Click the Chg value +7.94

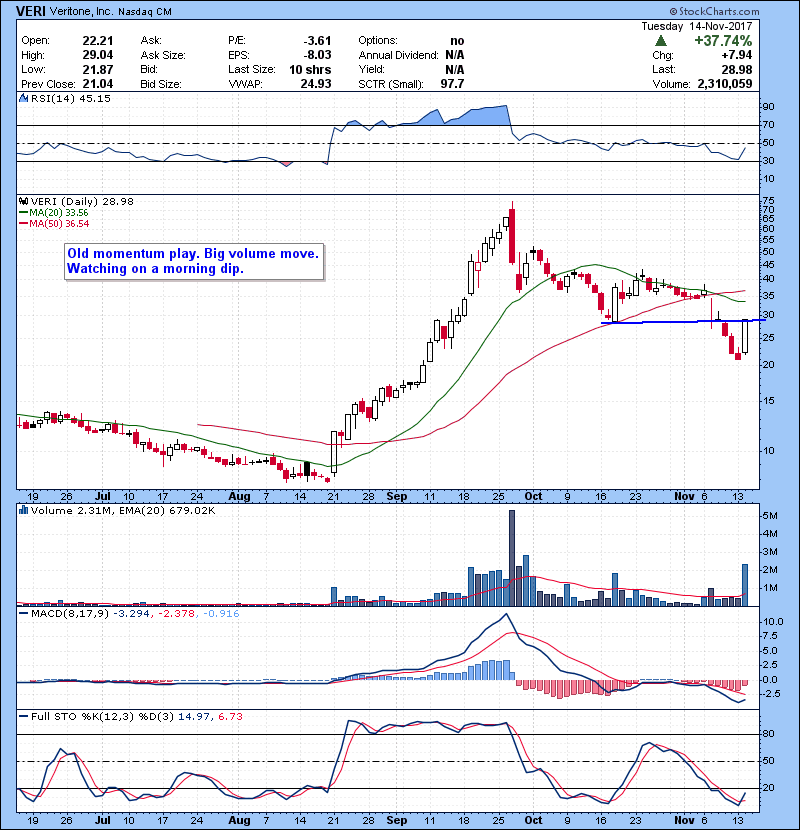click(736, 55)
